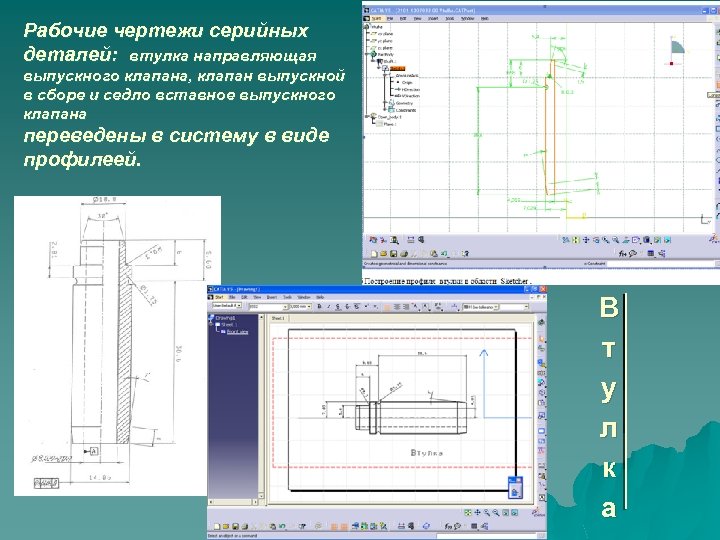Image resolution: width=720 pixels, height=540 pixels.
Task: Click New document icon in Drawing window
Action: click(217, 526)
